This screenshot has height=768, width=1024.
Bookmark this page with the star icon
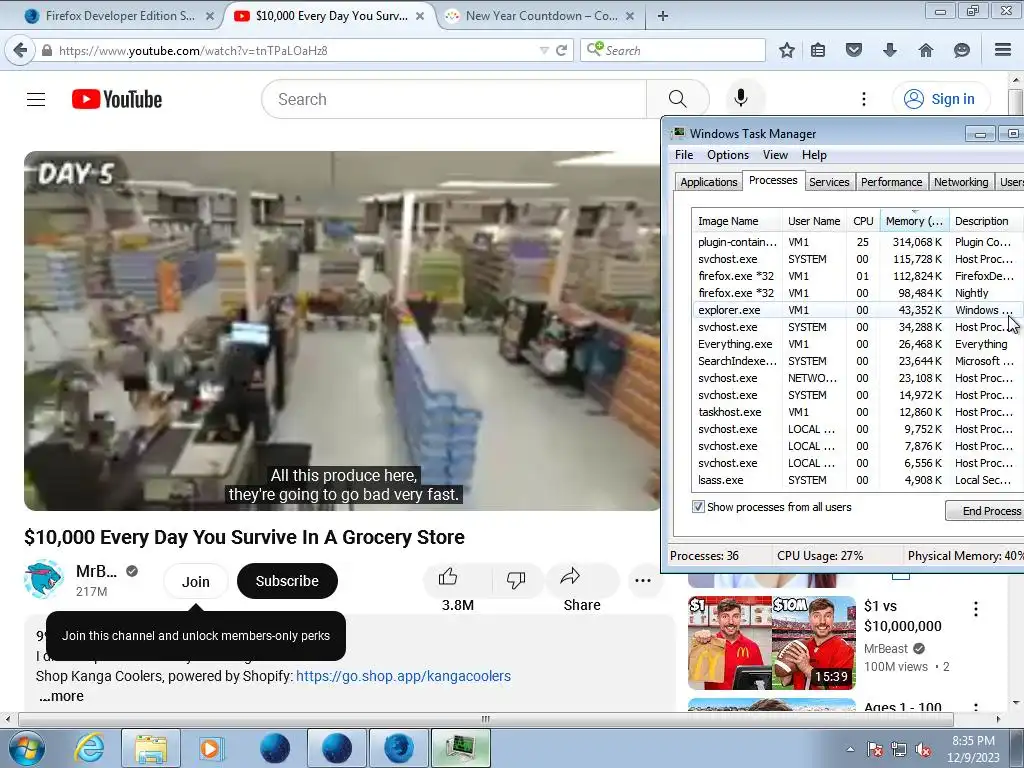click(787, 50)
